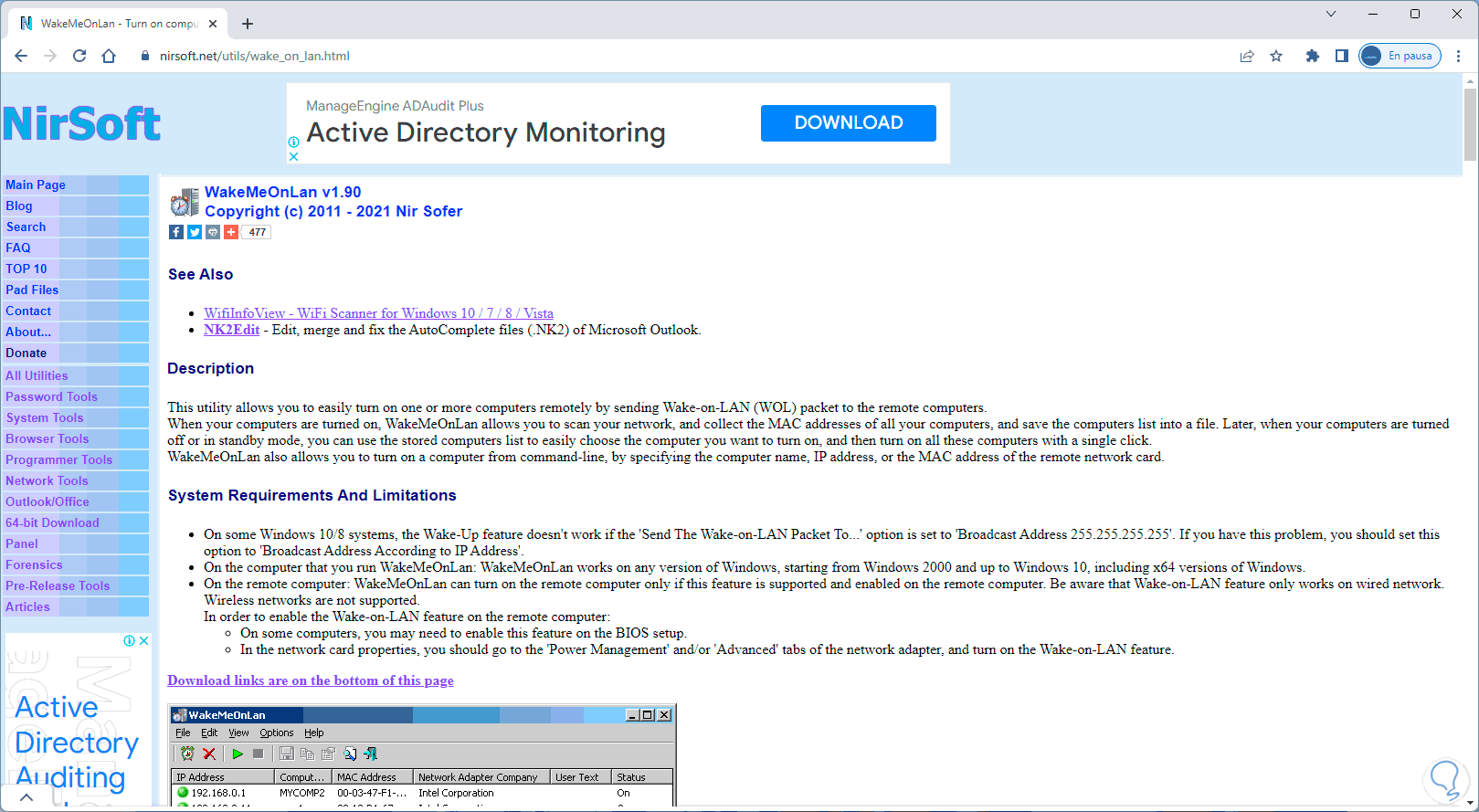Image resolution: width=1479 pixels, height=812 pixels.
Task: Expand the tab search dropdown
Action: coord(1331,14)
